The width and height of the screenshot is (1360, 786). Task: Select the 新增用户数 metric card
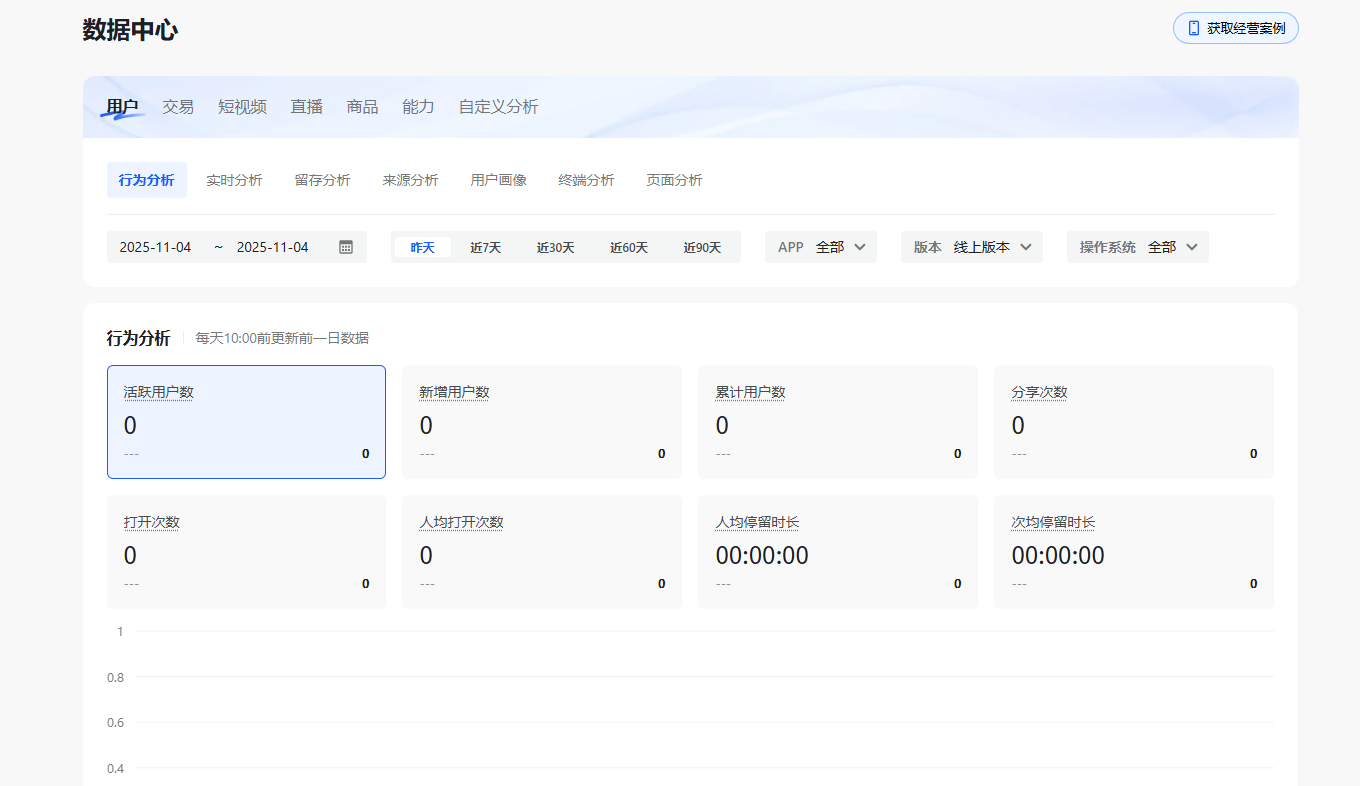[541, 421]
